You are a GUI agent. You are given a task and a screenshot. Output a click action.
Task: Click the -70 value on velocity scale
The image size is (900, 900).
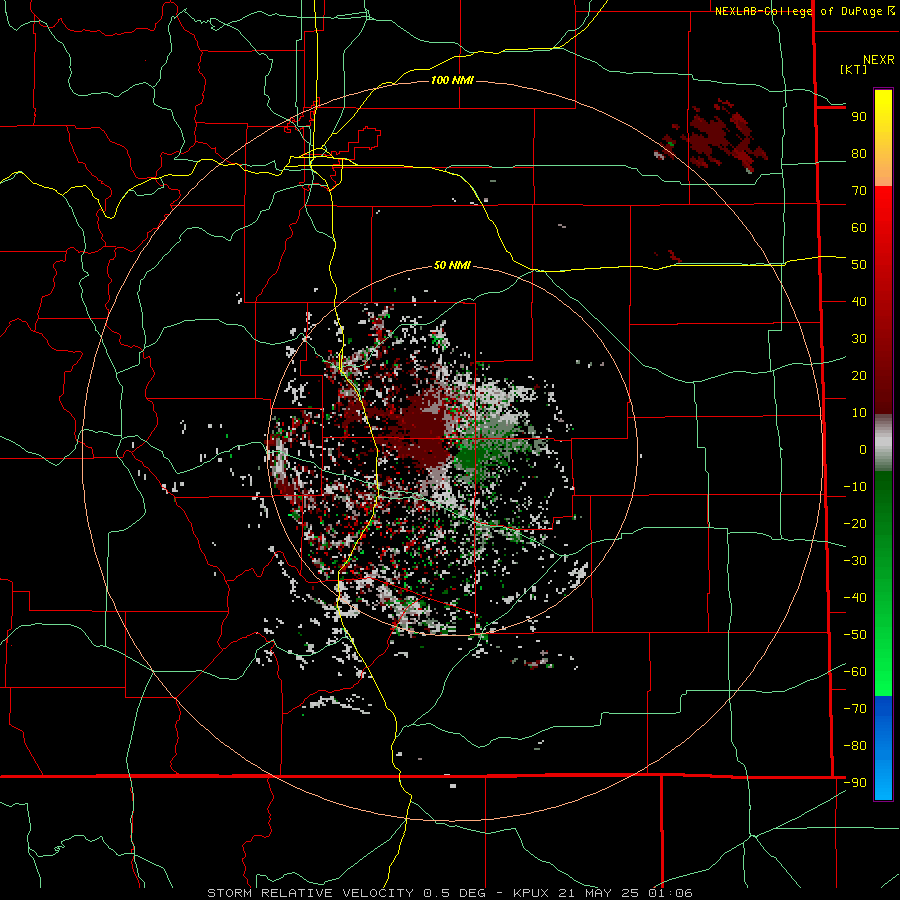(855, 709)
